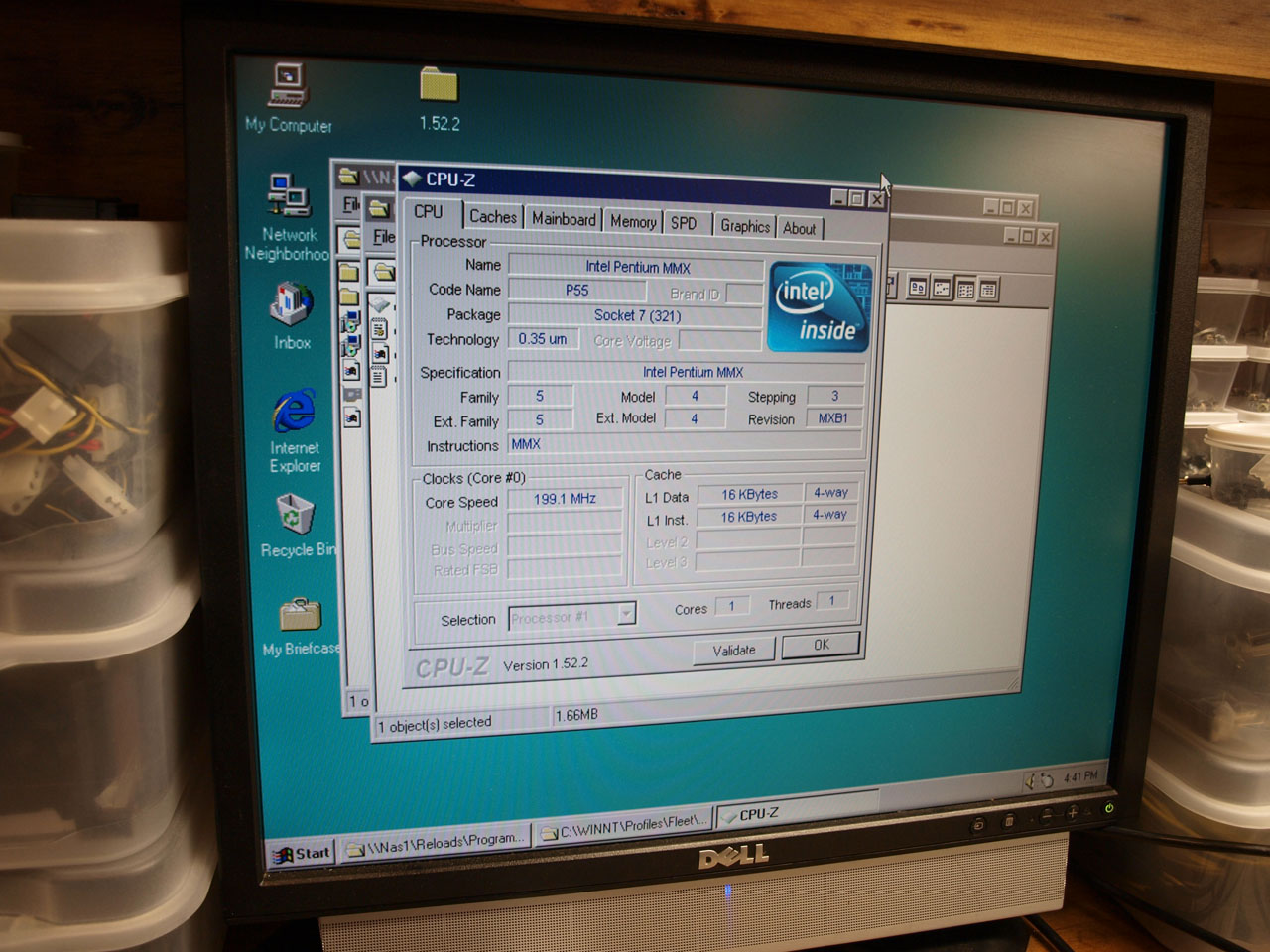The height and width of the screenshot is (952, 1270).
Task: Switch to C:\WINNT\Profiles\Fleet taskbar window
Action: pyautogui.click(x=624, y=826)
